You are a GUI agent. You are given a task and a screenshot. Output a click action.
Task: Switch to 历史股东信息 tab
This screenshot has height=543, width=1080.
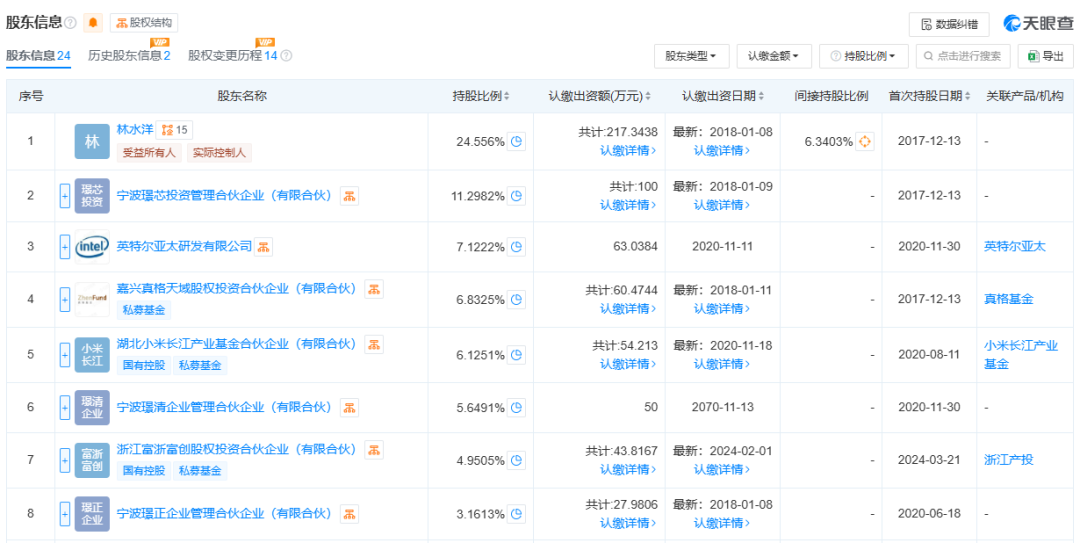129,56
